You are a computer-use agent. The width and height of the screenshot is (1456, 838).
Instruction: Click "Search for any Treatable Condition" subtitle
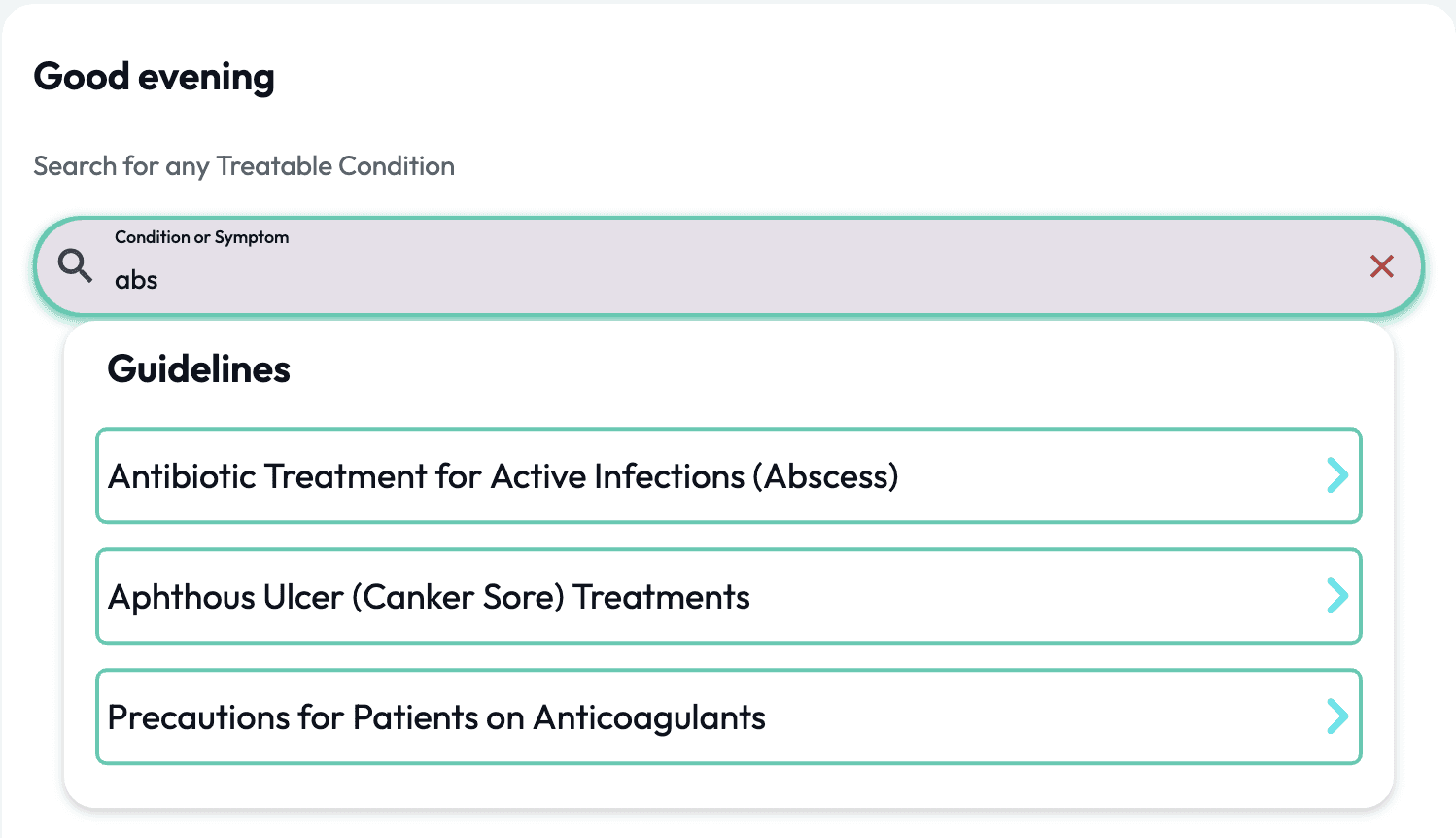pos(244,166)
